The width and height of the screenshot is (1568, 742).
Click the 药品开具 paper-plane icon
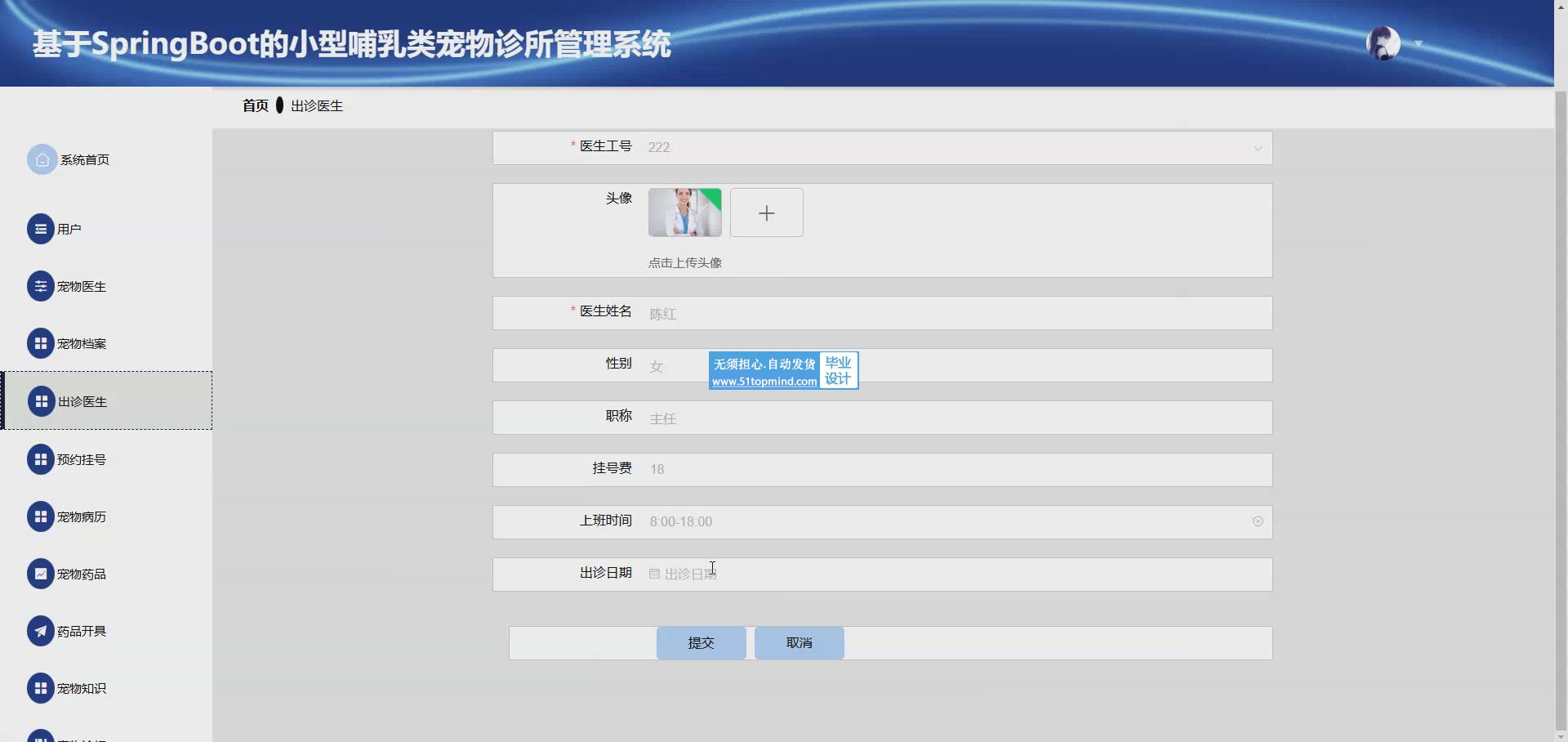(x=41, y=631)
